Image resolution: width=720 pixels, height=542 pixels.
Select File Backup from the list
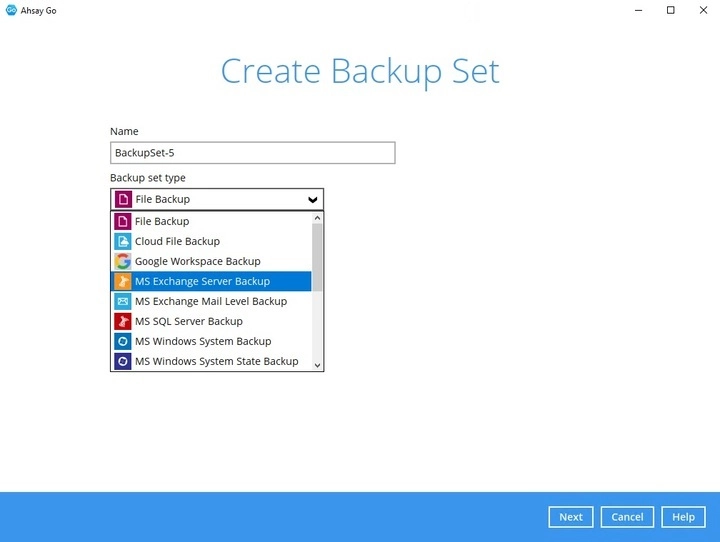click(x=211, y=221)
